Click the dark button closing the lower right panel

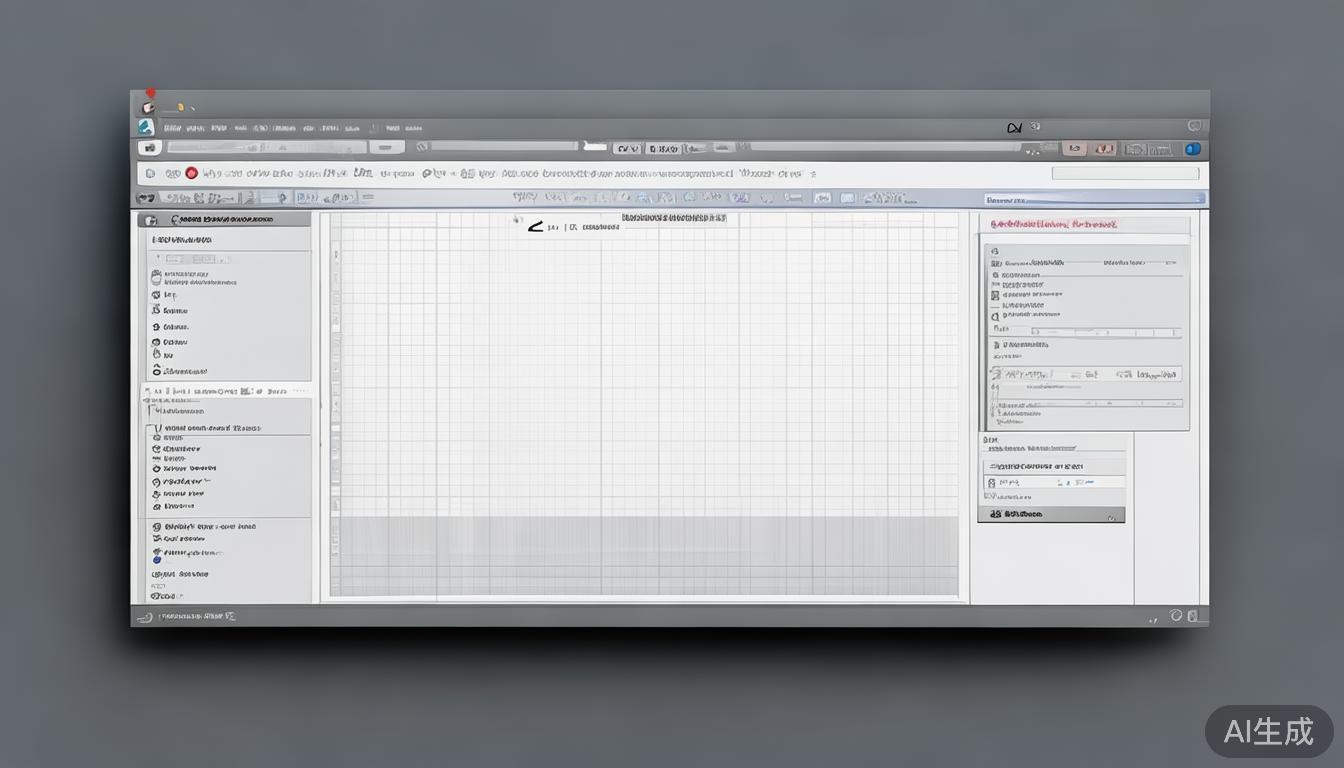pyautogui.click(x=1050, y=514)
